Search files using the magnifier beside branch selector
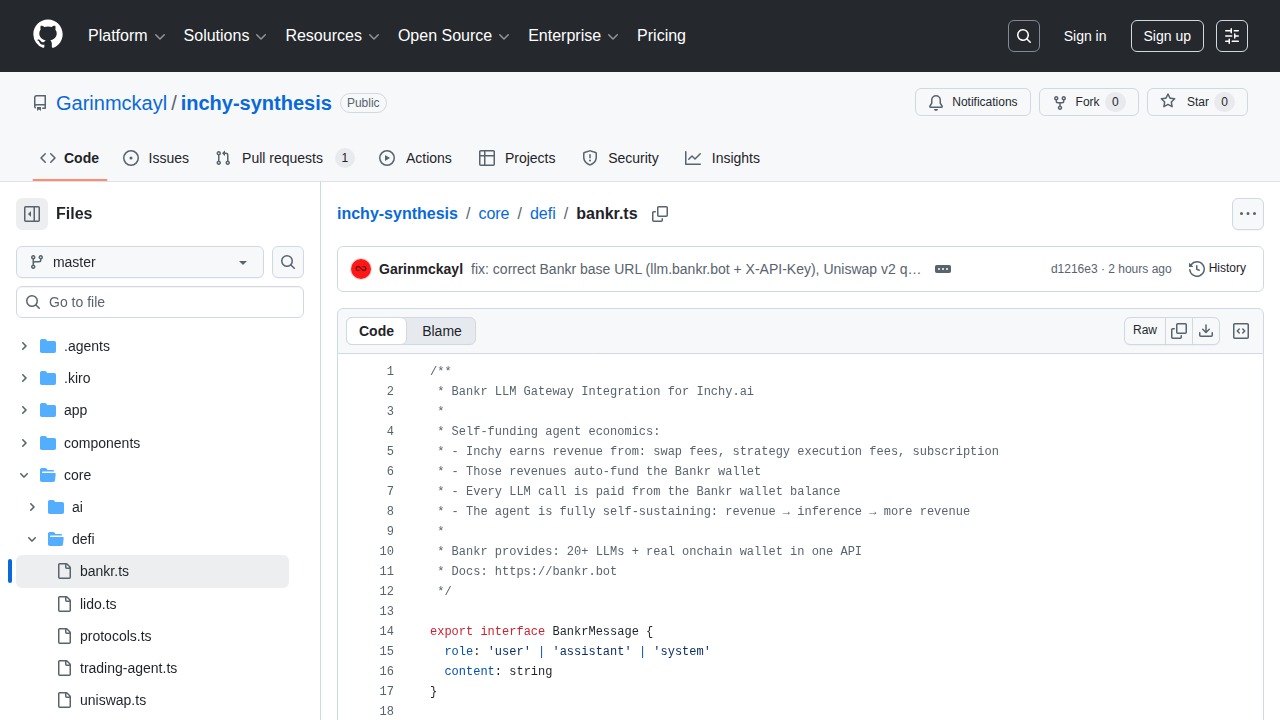Screen dimensions: 1280x720 coord(288,262)
